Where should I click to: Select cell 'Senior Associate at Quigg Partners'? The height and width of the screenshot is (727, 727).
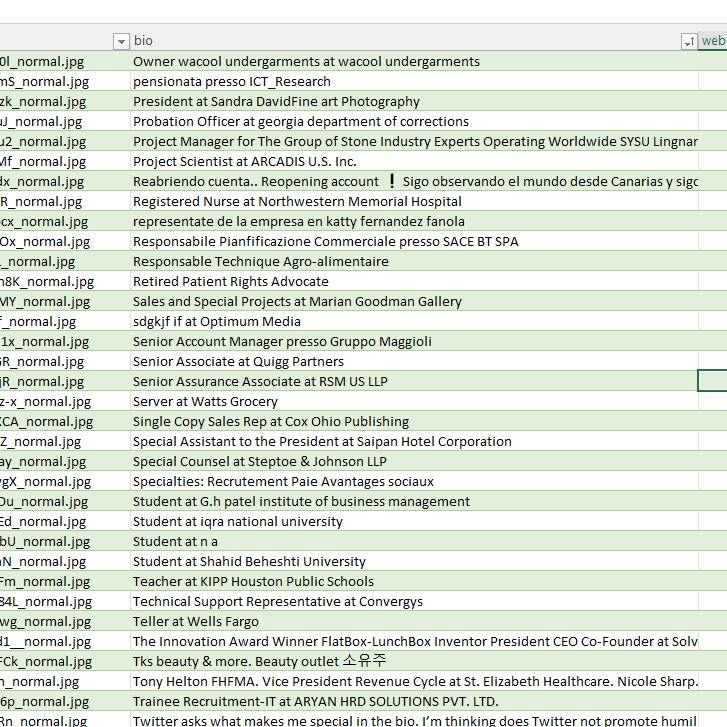(414, 361)
